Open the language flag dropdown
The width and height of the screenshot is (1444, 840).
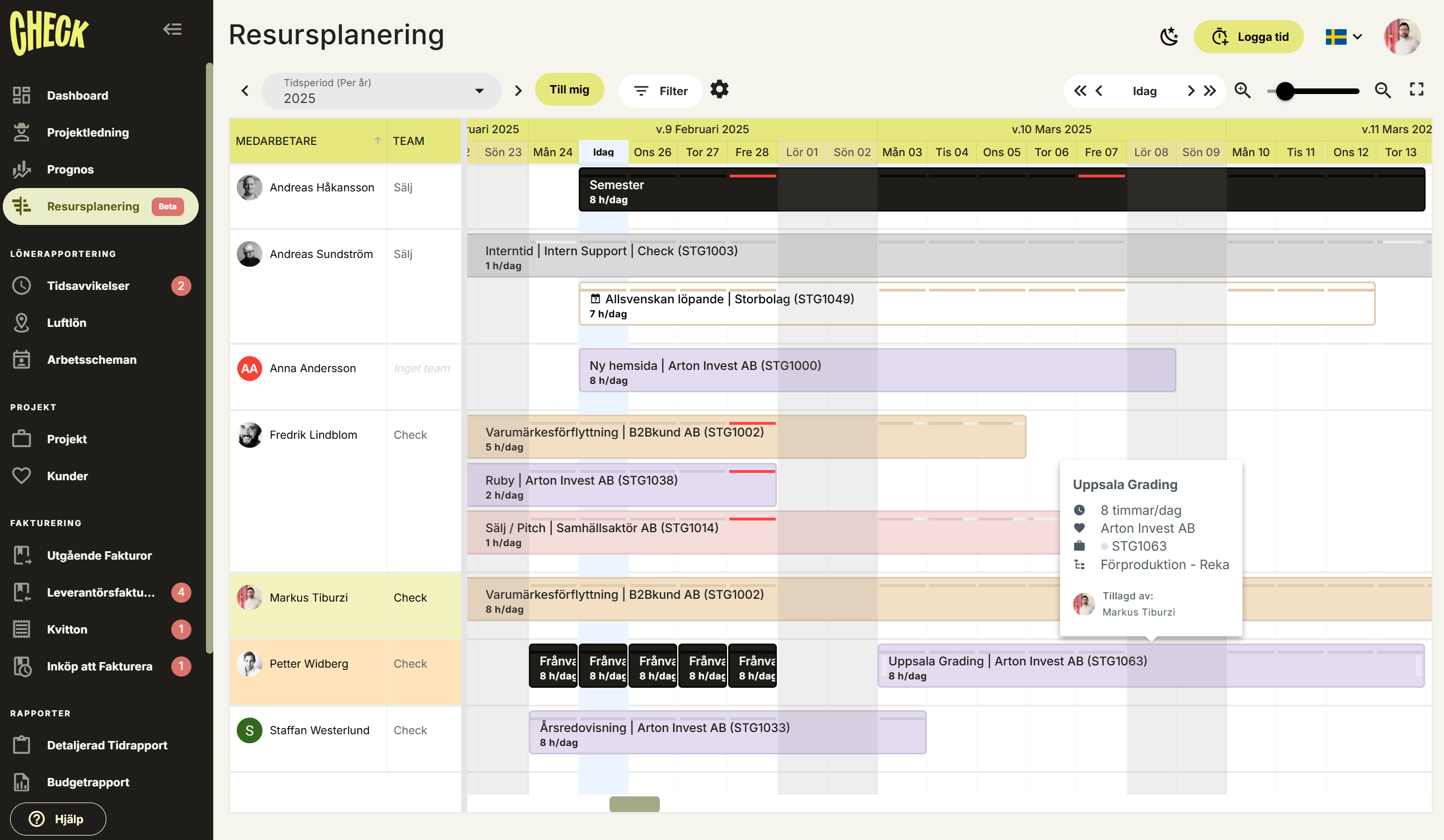(1343, 37)
